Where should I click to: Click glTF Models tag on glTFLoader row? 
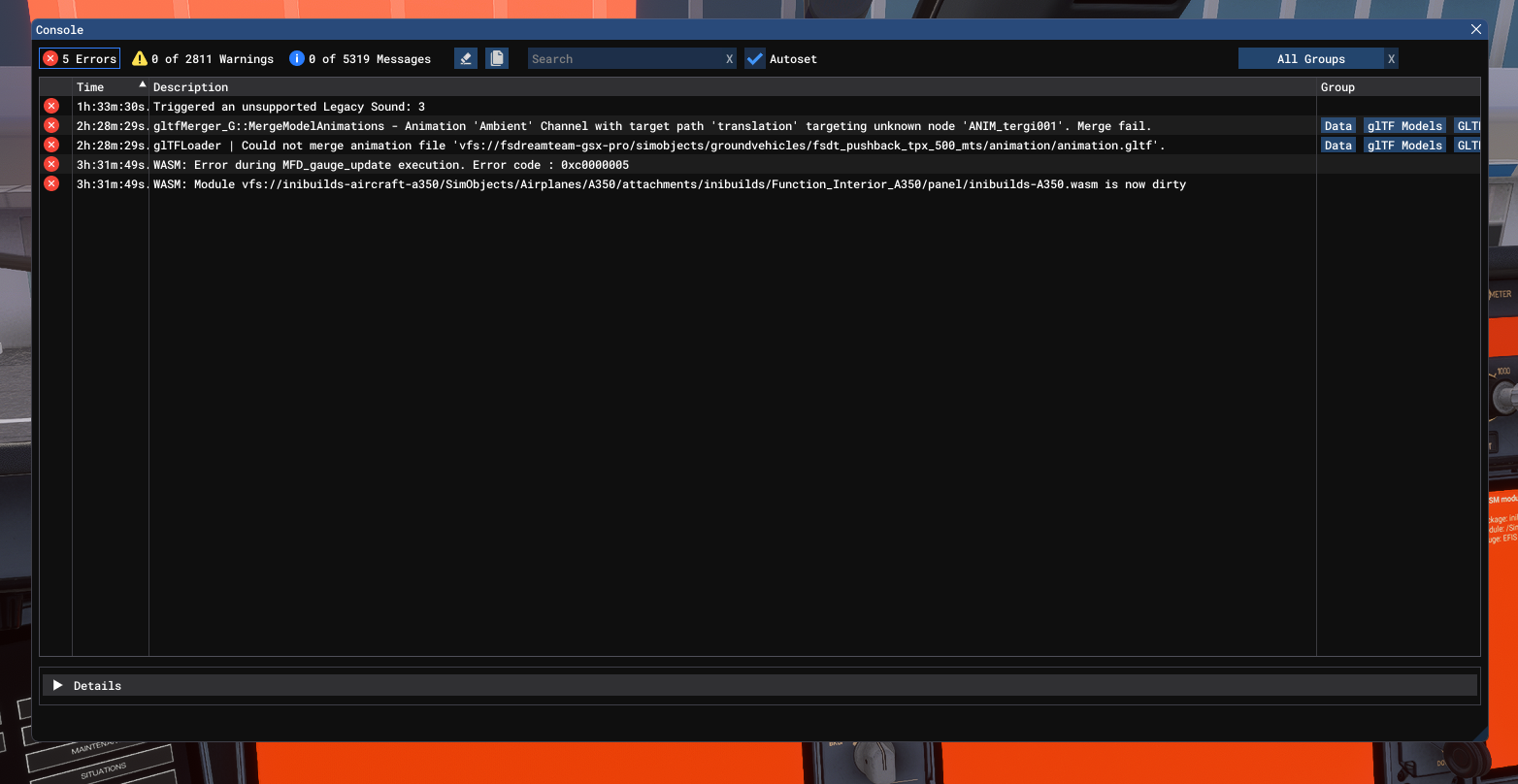click(1404, 146)
